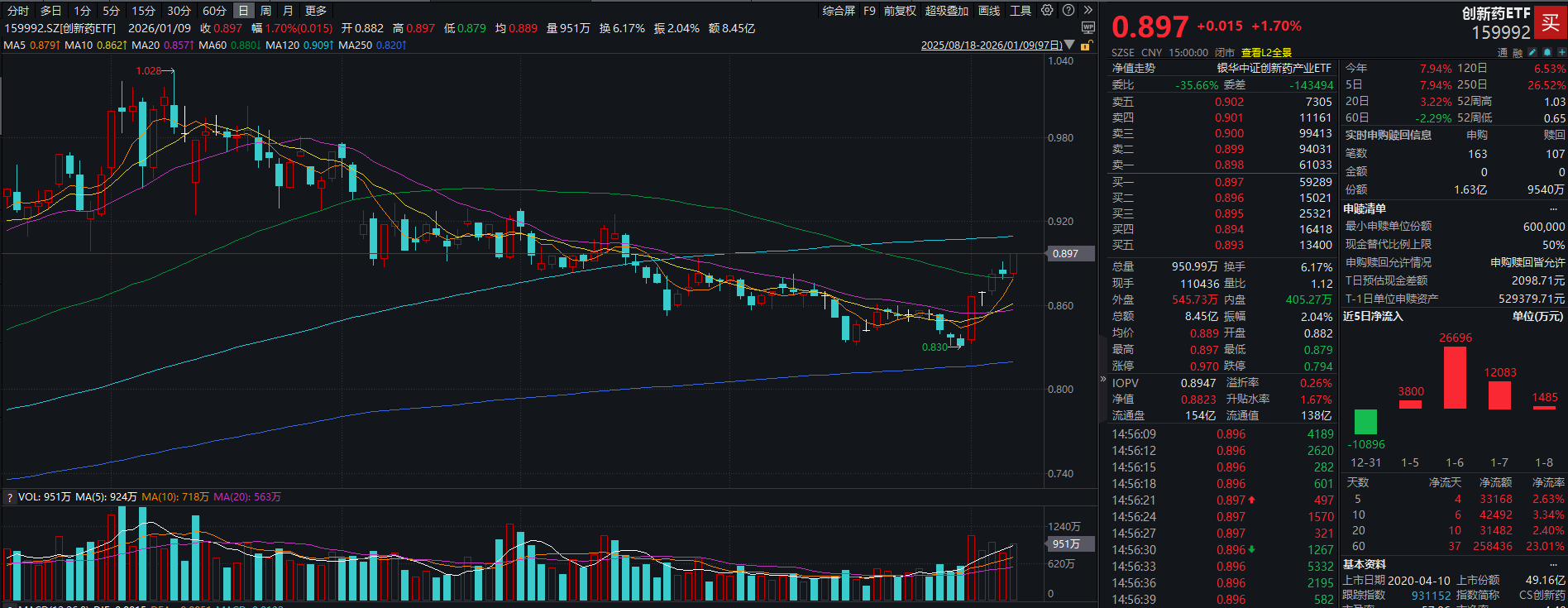
Task: Click the 26696 red net inflow bar
Action: coord(1455,378)
